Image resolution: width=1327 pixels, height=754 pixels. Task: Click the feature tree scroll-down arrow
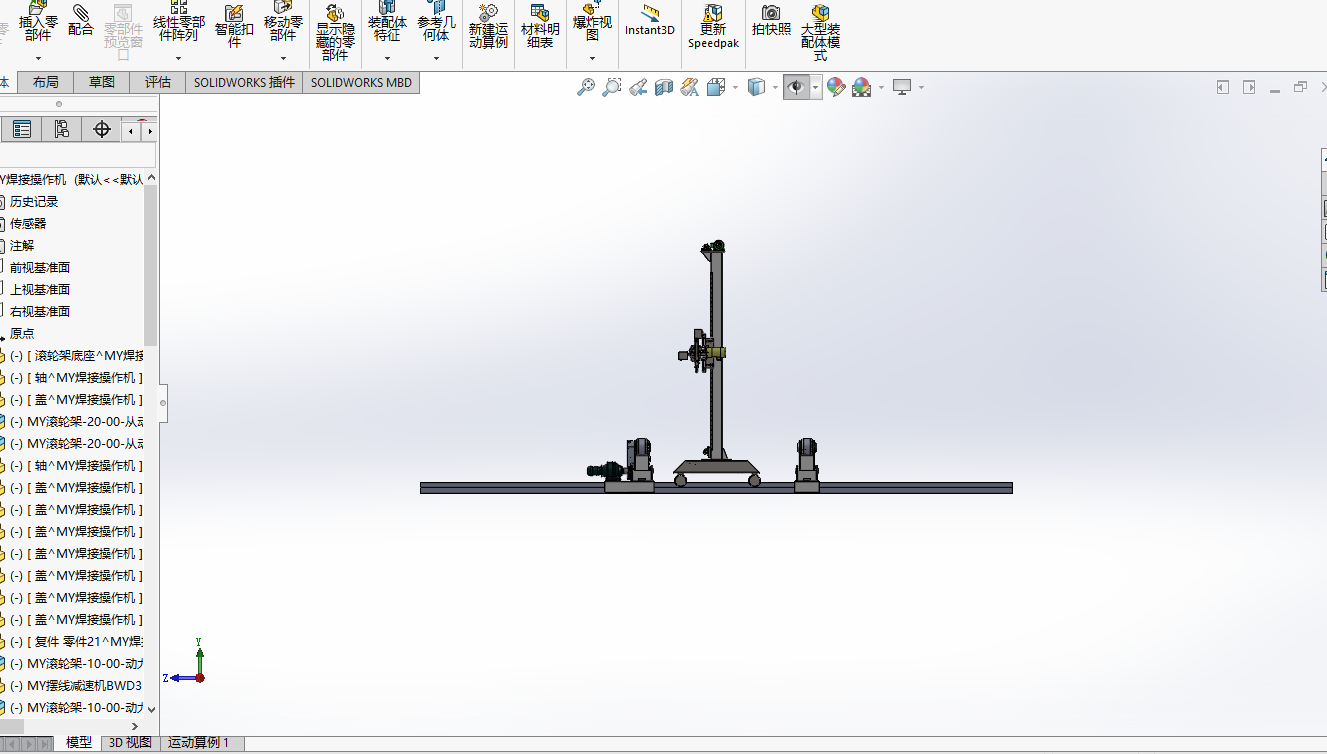coord(151,708)
